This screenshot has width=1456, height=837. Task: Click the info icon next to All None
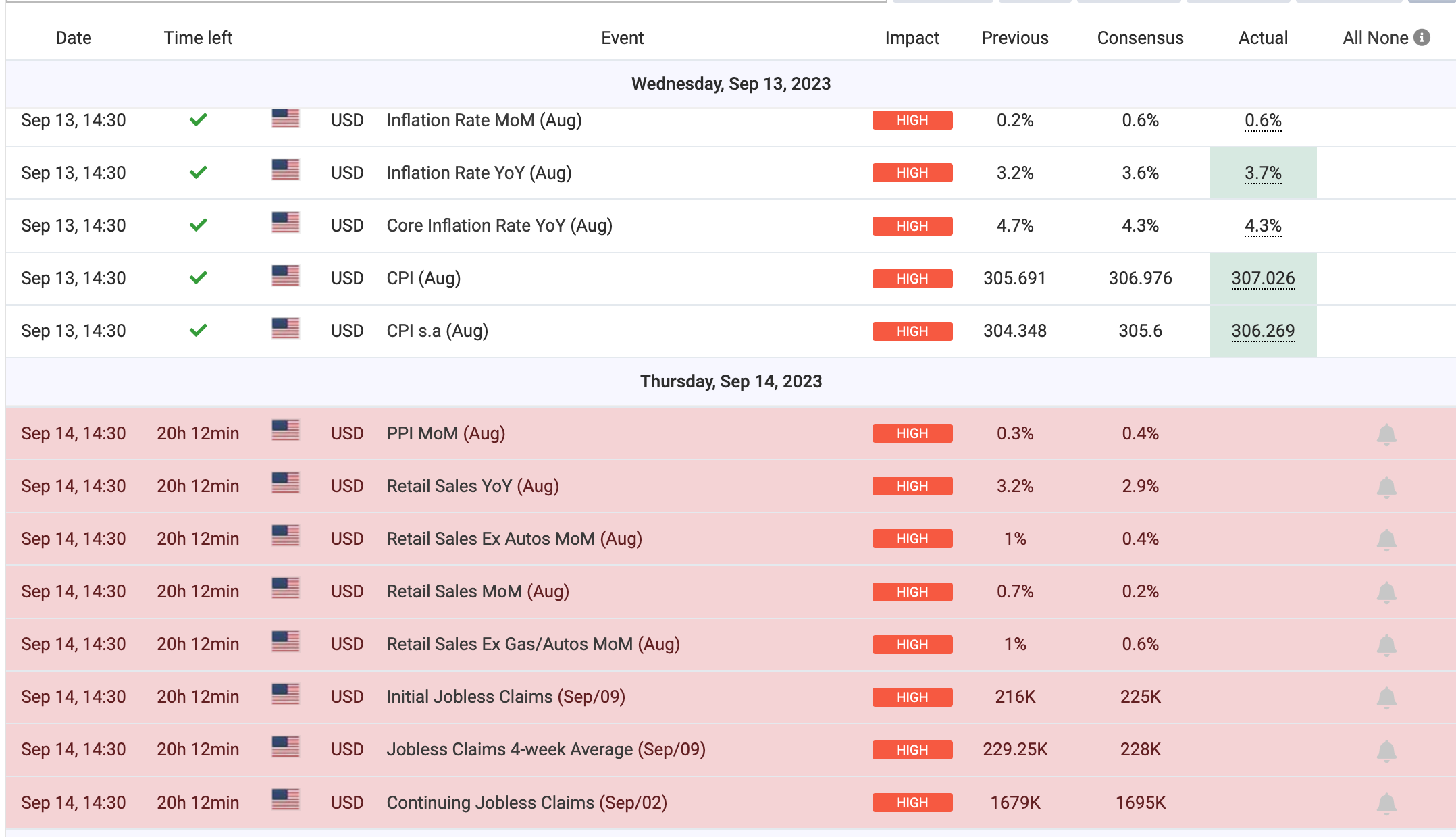click(1422, 38)
